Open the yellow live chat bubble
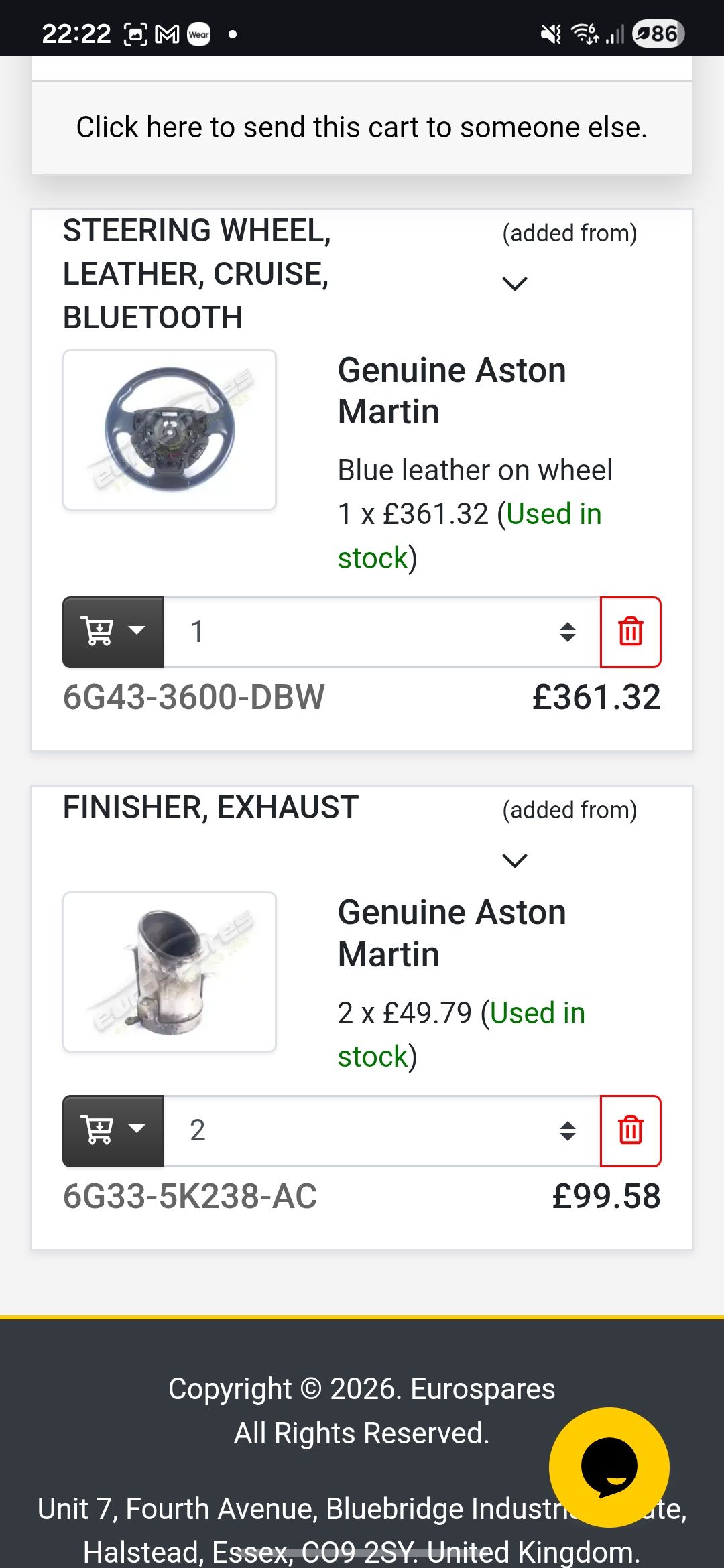The image size is (724, 1568). click(609, 1467)
